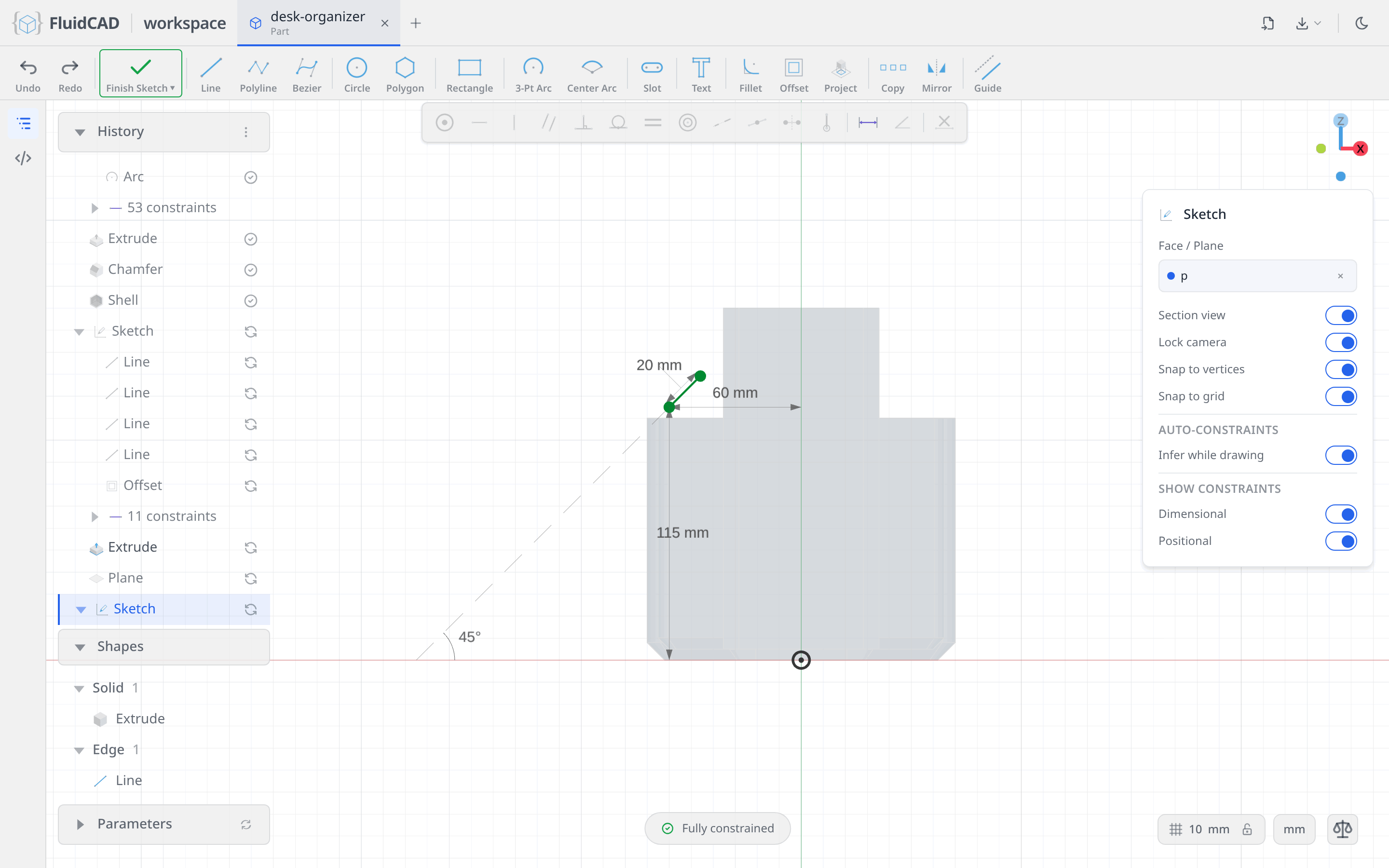Viewport: 1389px width, 868px height.
Task: Select the Circle tool
Action: coord(356,74)
